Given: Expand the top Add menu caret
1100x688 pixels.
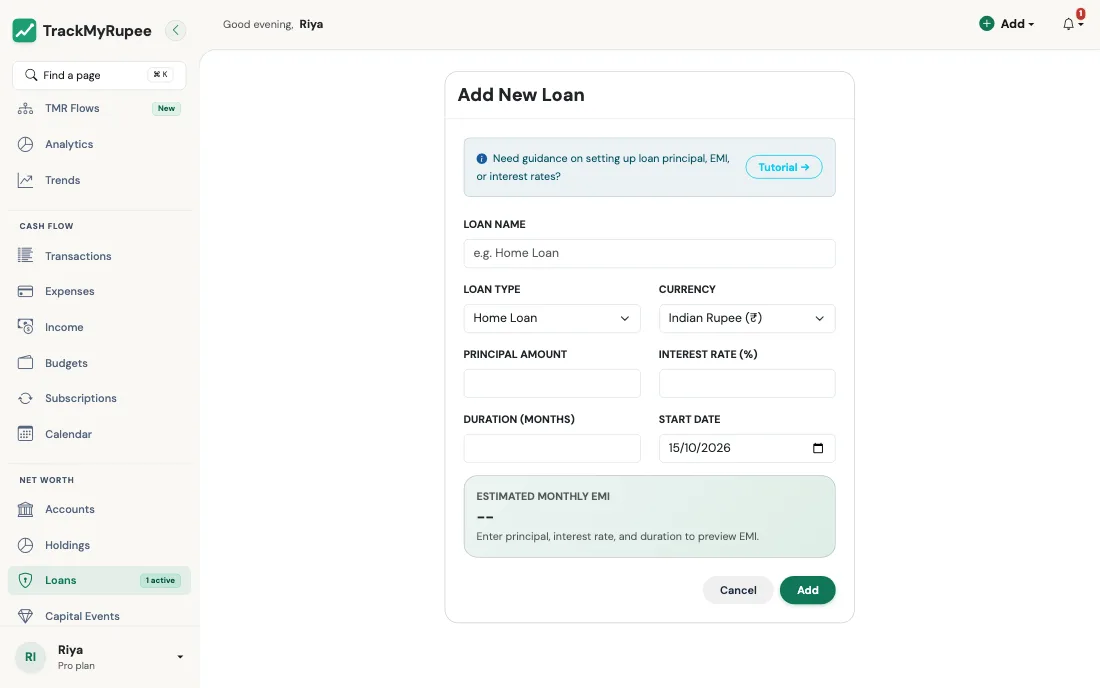Looking at the screenshot, I should [x=1031, y=25].
